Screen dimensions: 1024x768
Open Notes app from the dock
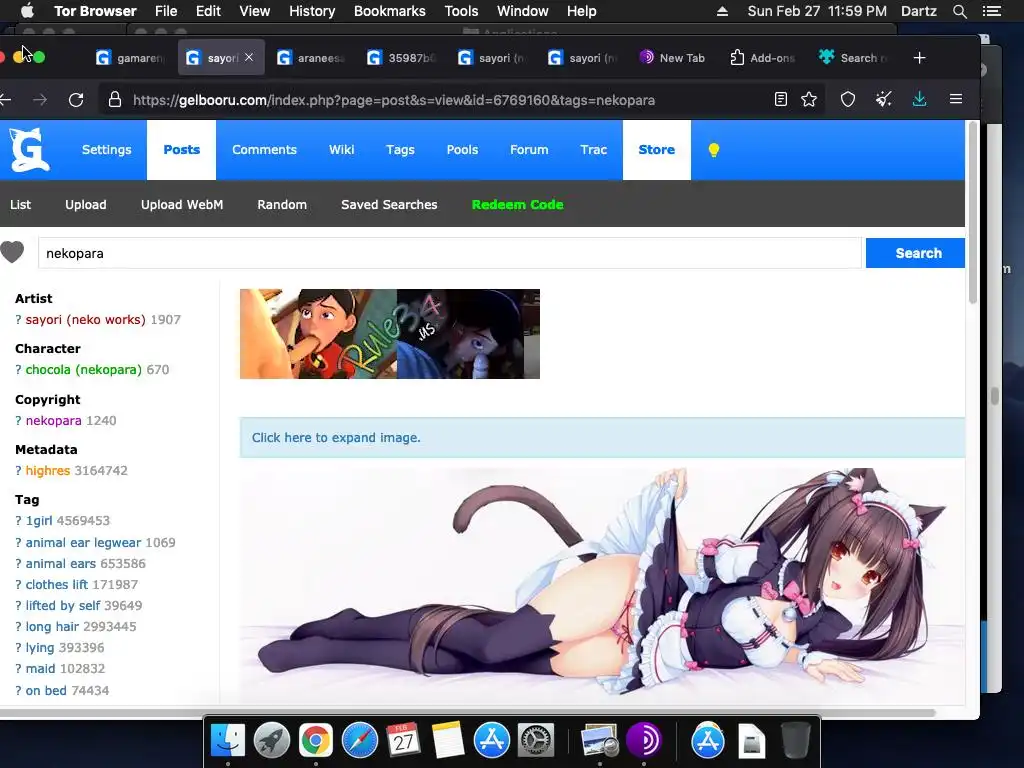(x=447, y=741)
